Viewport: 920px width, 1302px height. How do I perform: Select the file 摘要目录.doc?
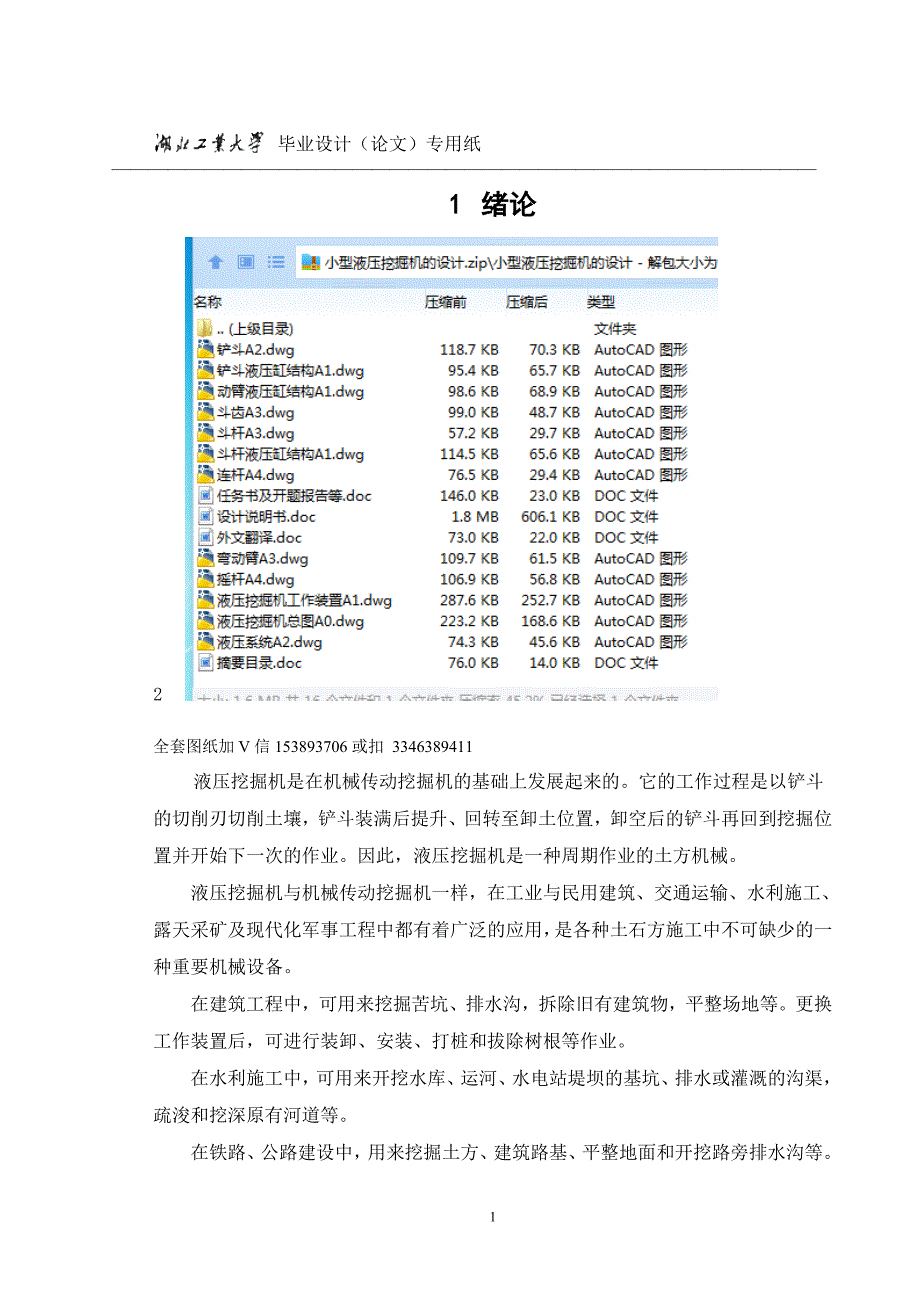point(260,663)
